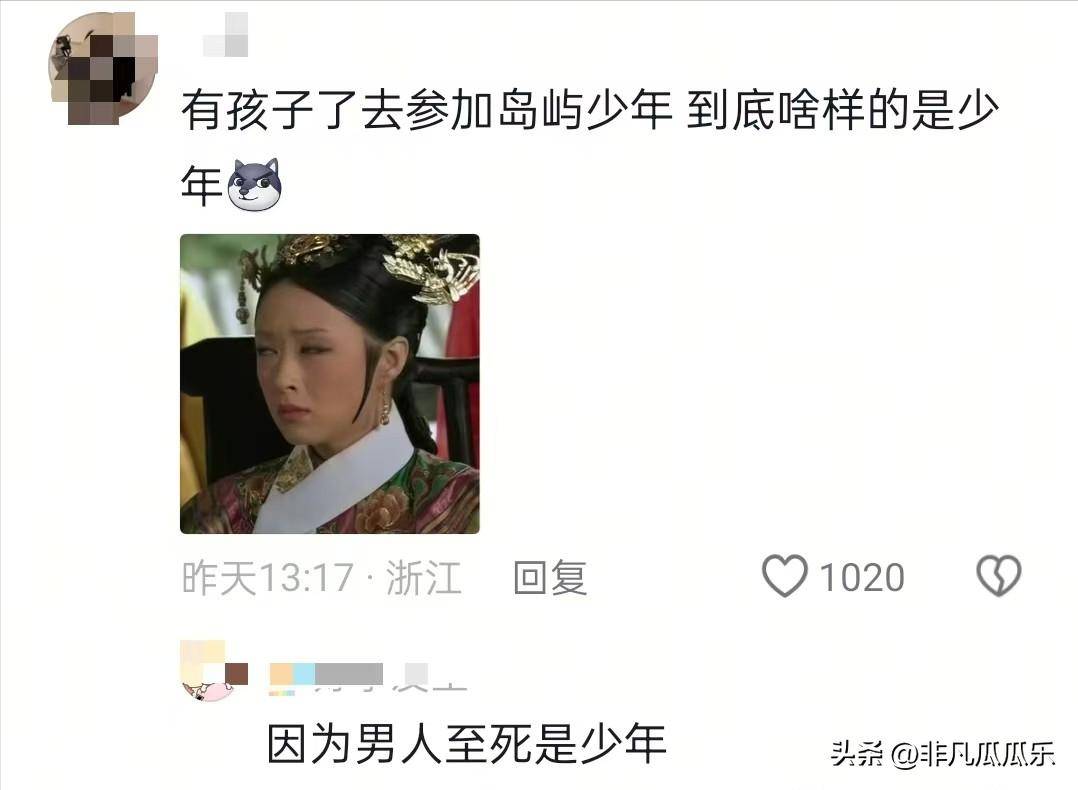Open the top commenter's pixelated avatar
1078x790 pixels.
point(103,69)
